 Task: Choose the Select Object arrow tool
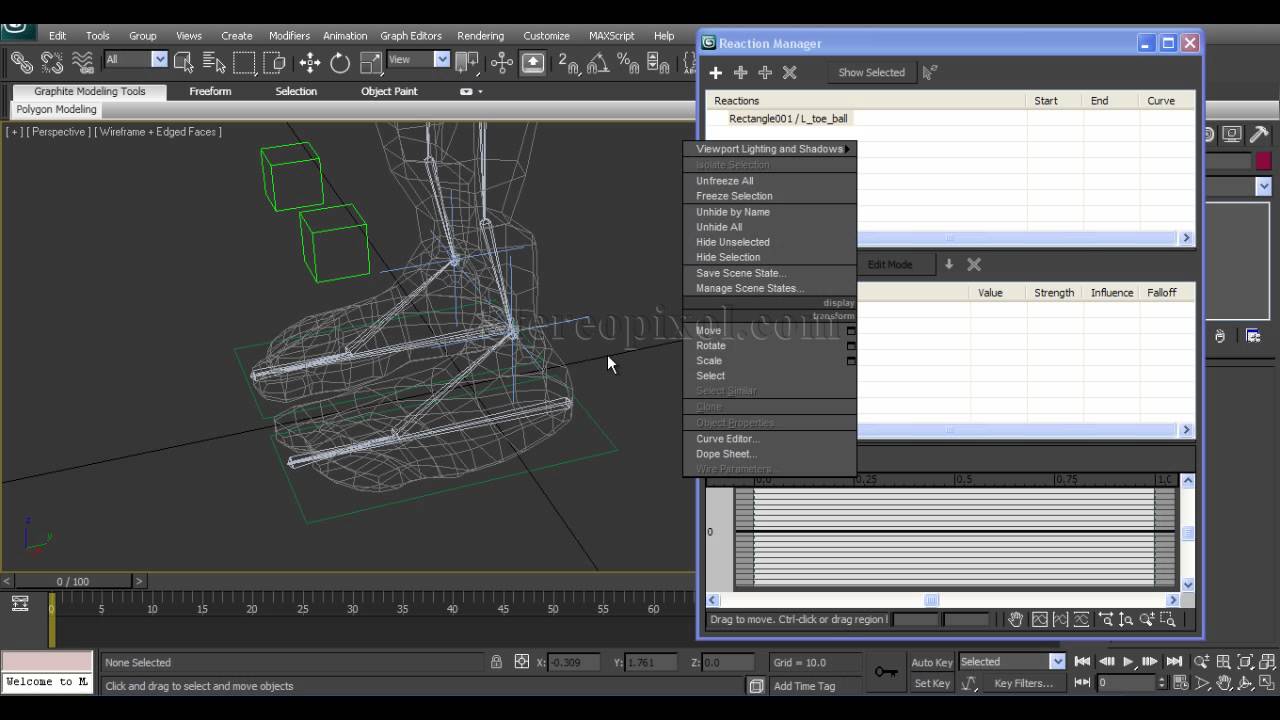point(183,62)
